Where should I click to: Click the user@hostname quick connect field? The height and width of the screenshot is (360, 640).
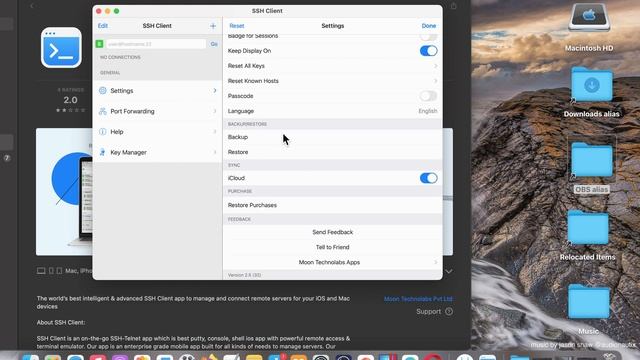(x=156, y=44)
